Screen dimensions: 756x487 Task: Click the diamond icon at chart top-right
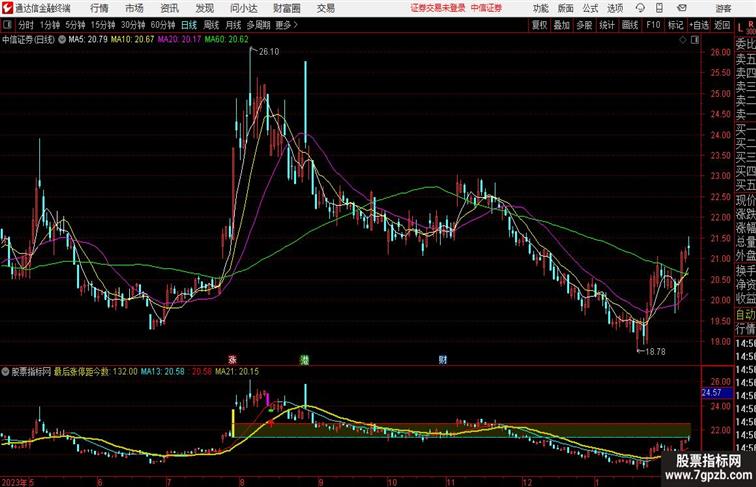click(x=683, y=40)
